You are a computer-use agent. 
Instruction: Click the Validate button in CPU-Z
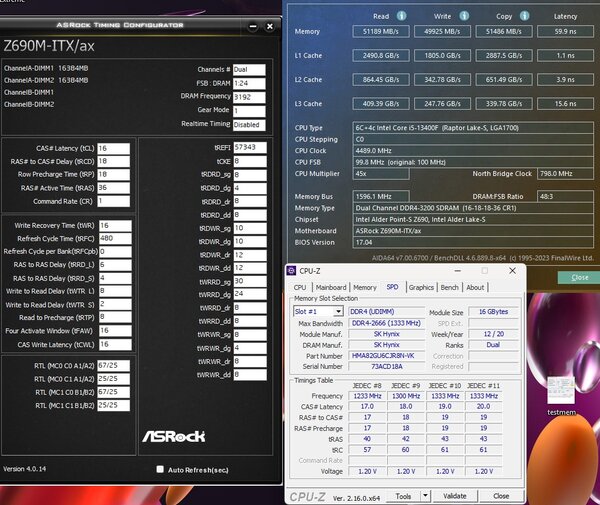click(x=455, y=496)
